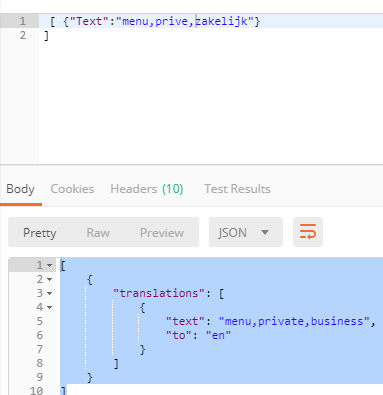Select the Pretty view button

tap(40, 233)
